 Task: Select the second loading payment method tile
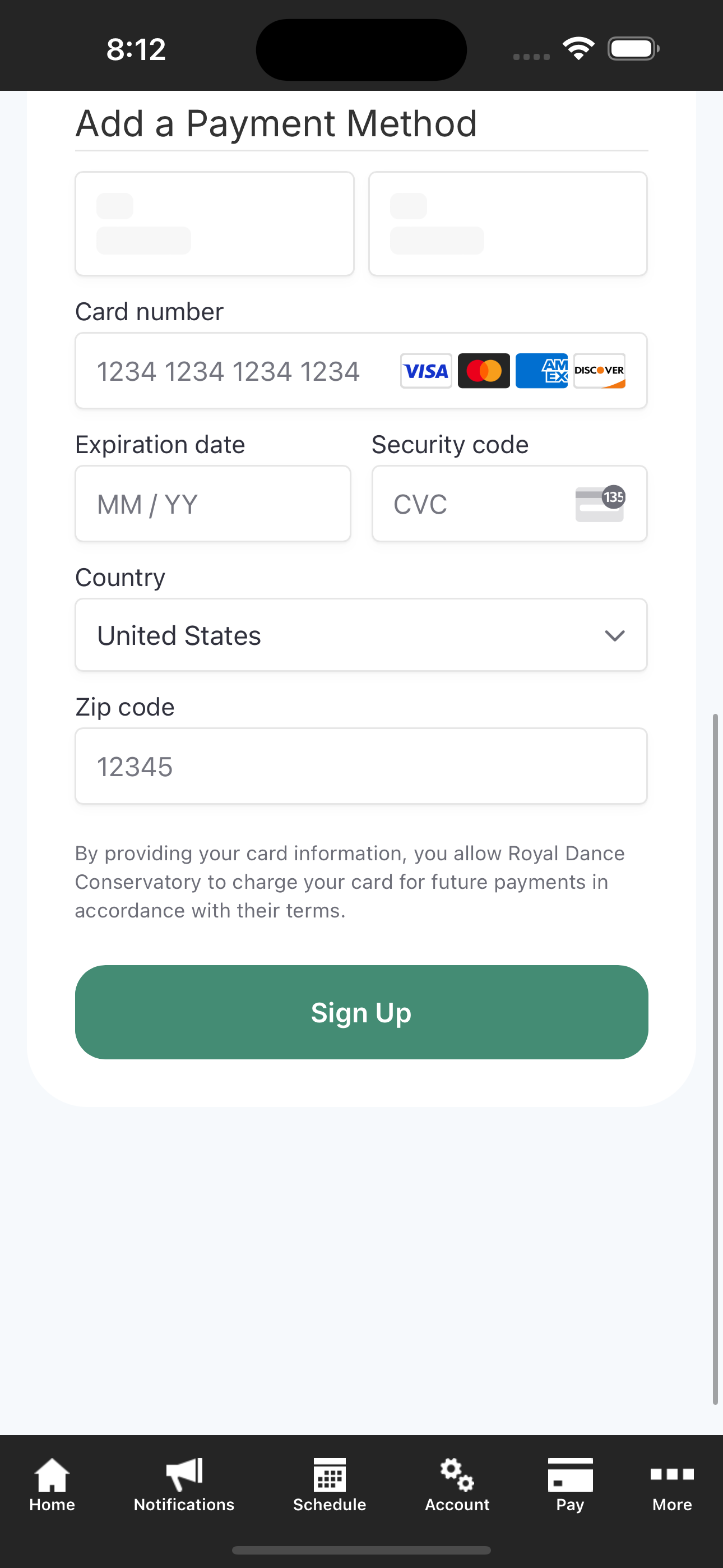pyautogui.click(x=508, y=223)
